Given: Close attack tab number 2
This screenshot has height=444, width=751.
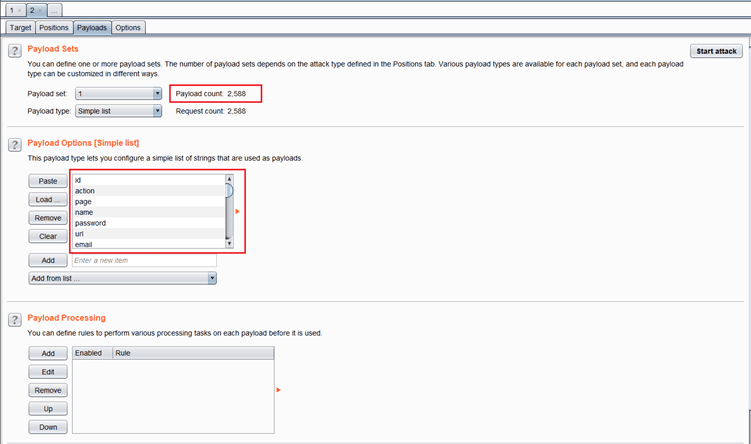Looking at the screenshot, I should [x=41, y=9].
